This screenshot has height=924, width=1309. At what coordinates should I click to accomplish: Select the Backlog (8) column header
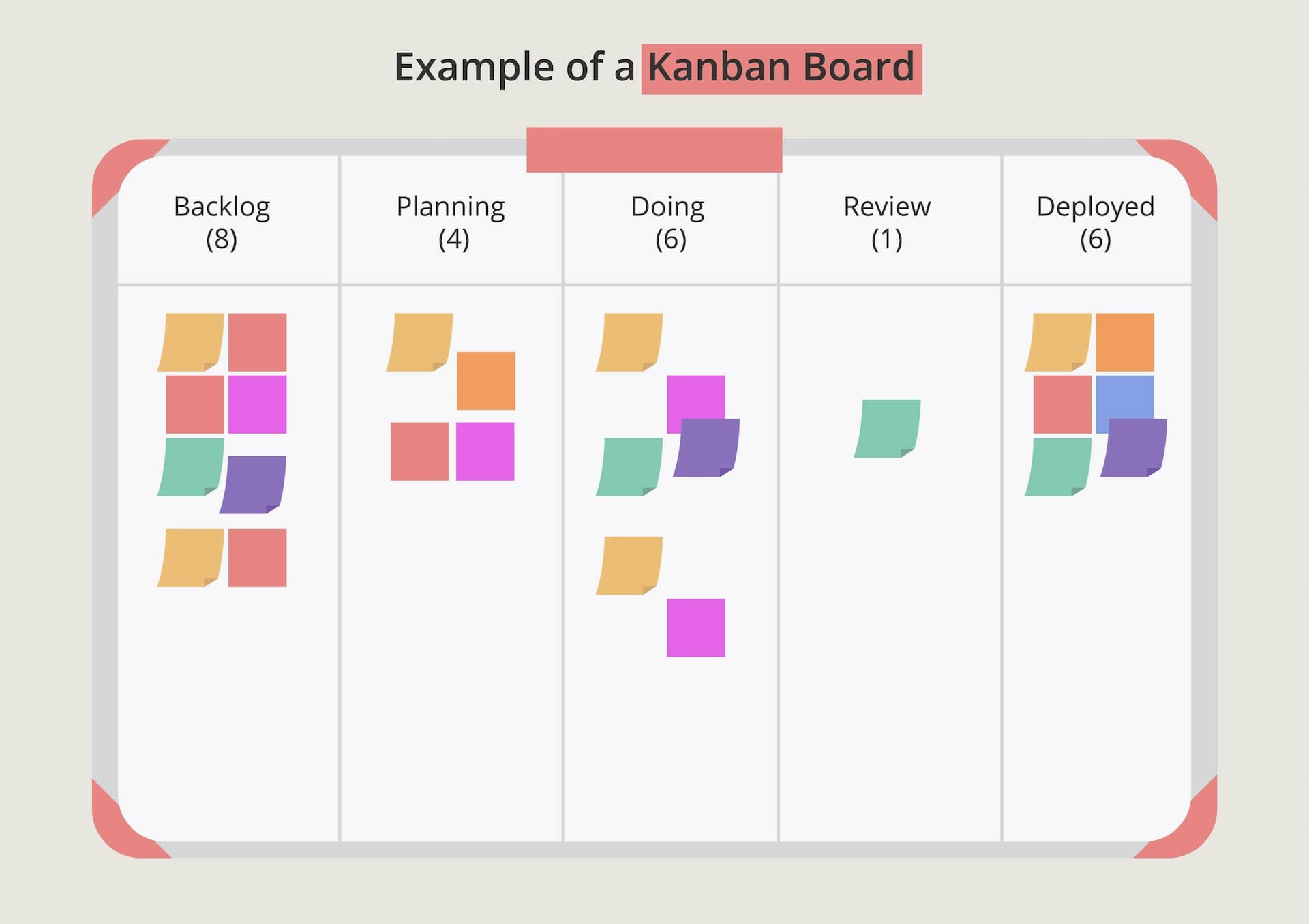click(x=222, y=223)
